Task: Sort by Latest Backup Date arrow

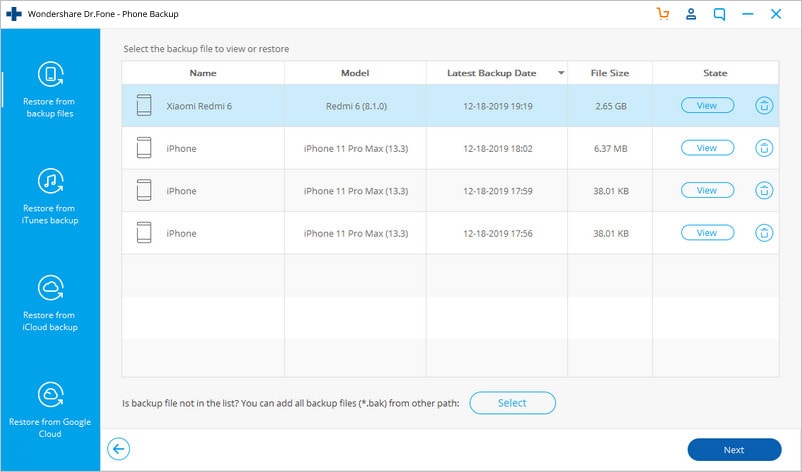Action: coord(561,74)
